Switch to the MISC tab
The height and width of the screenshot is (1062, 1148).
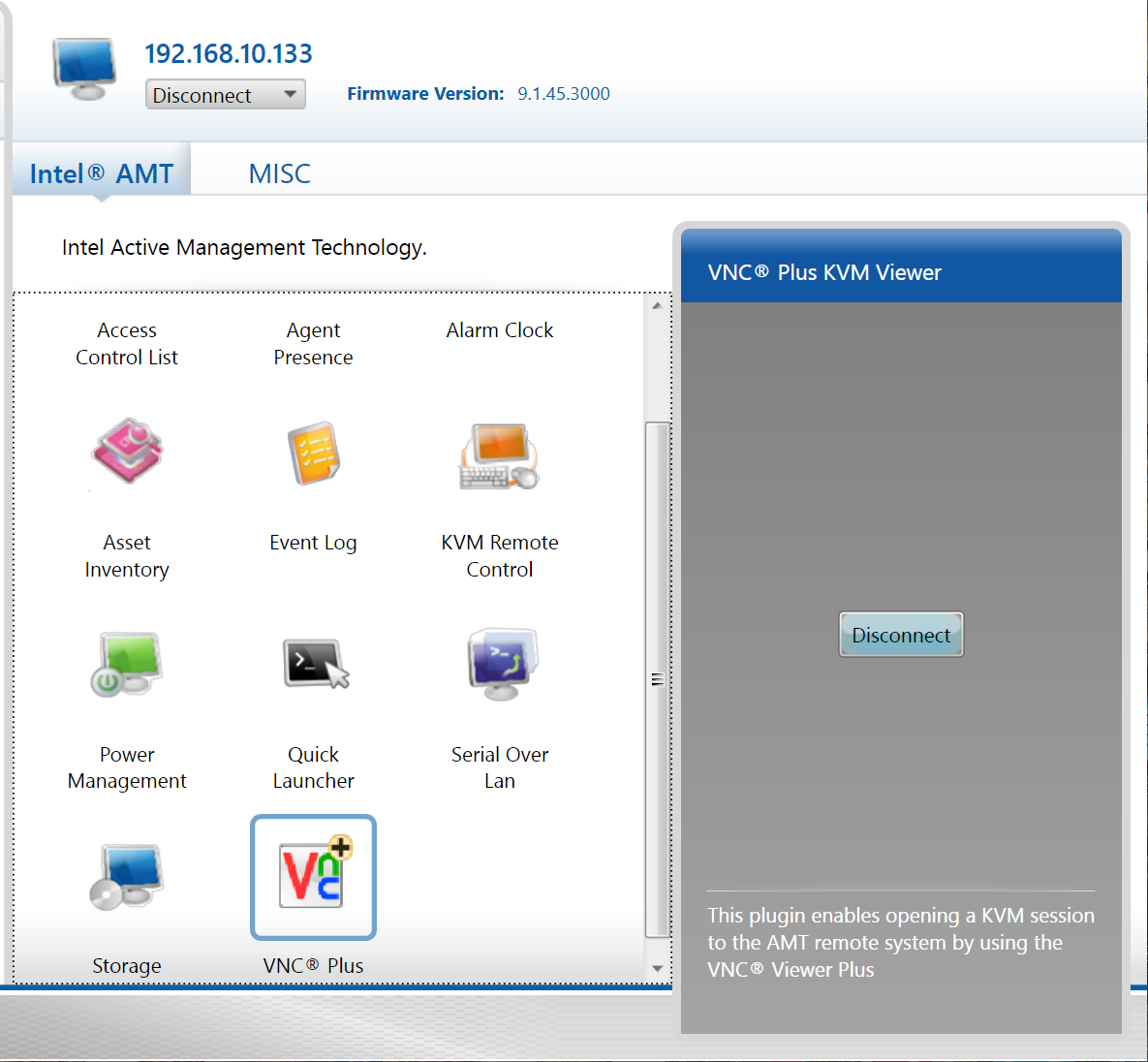[280, 173]
